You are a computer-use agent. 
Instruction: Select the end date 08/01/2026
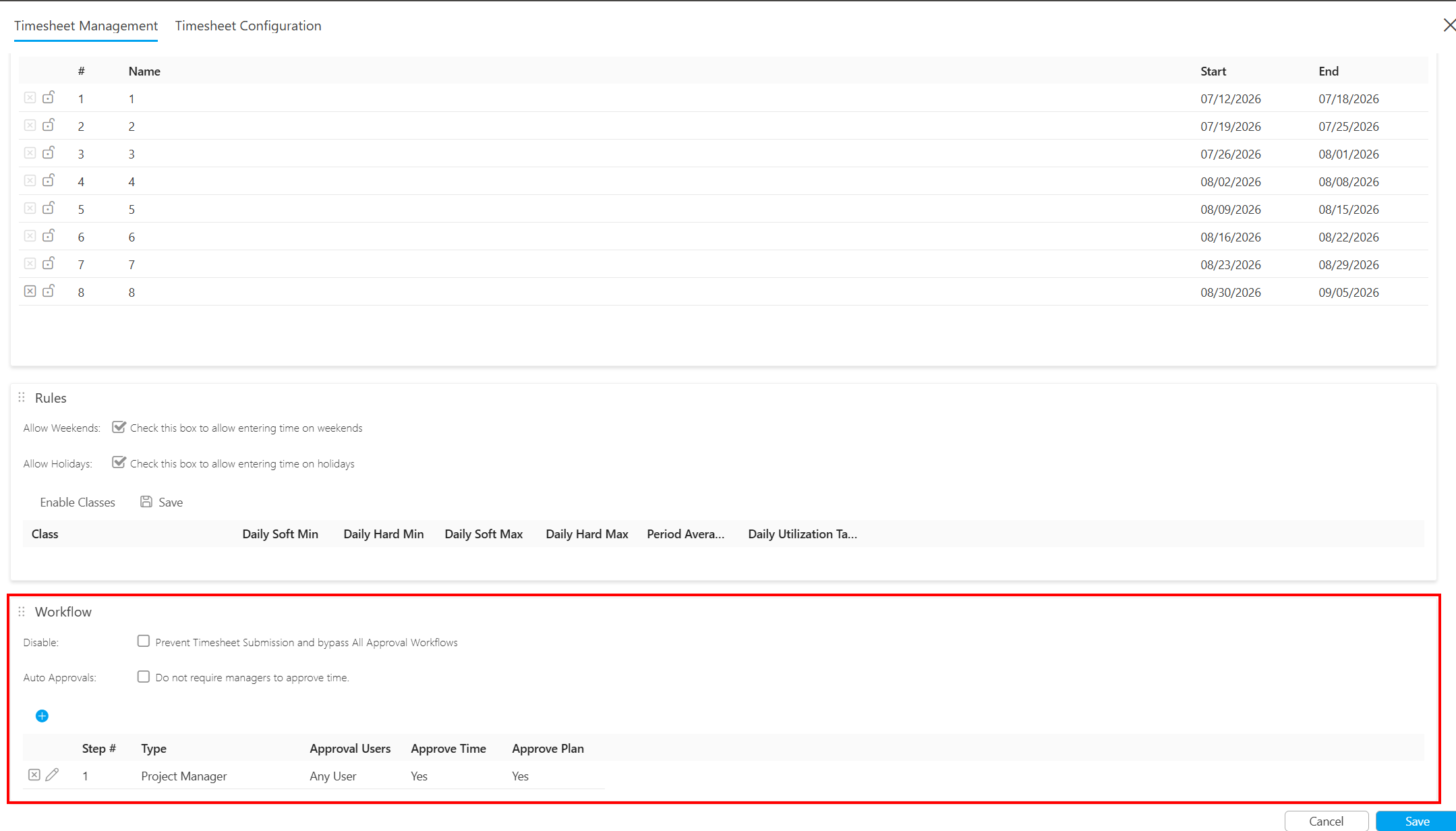click(1349, 154)
